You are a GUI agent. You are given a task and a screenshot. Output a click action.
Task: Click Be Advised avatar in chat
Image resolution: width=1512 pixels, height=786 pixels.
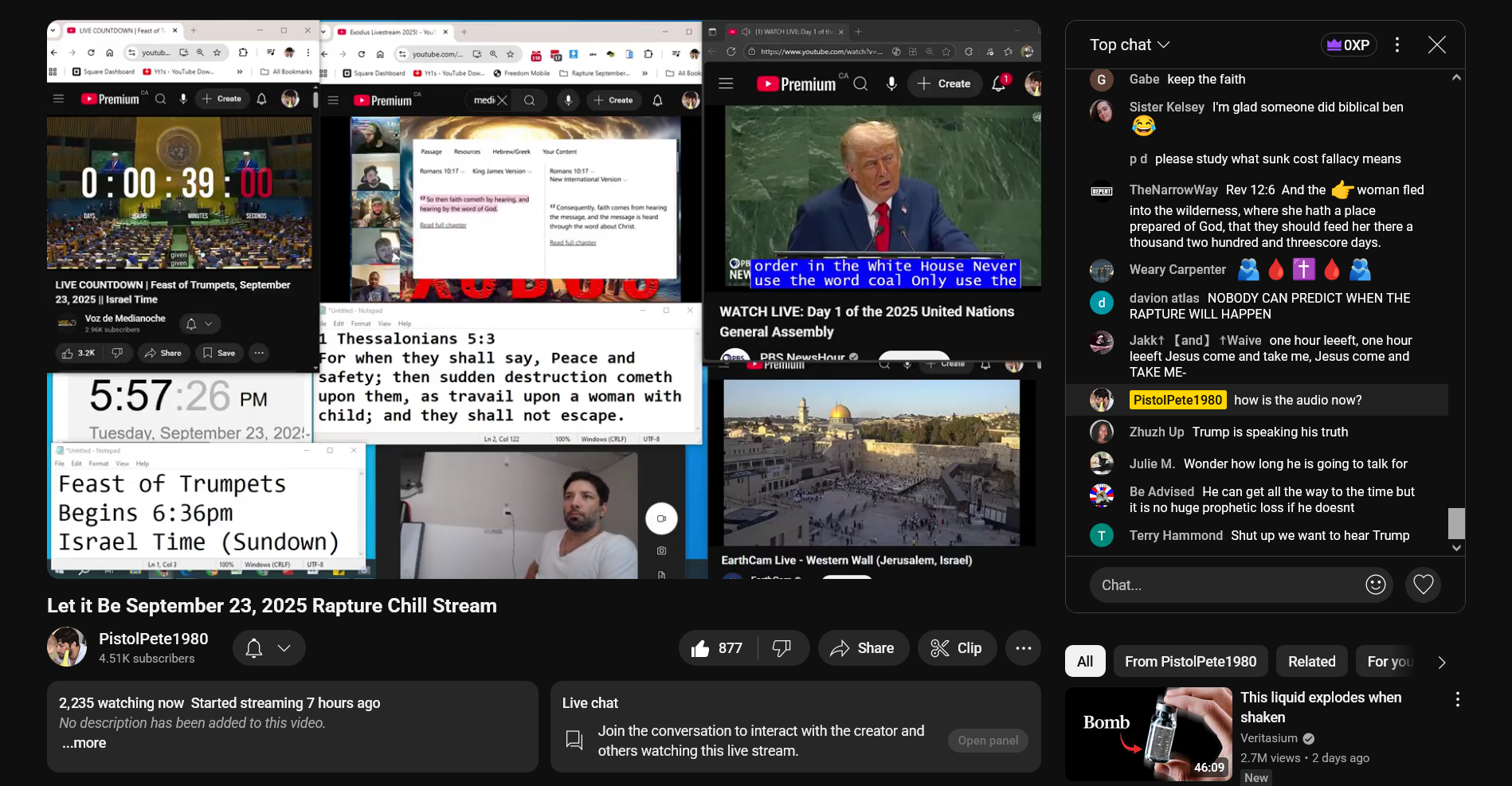point(1102,495)
